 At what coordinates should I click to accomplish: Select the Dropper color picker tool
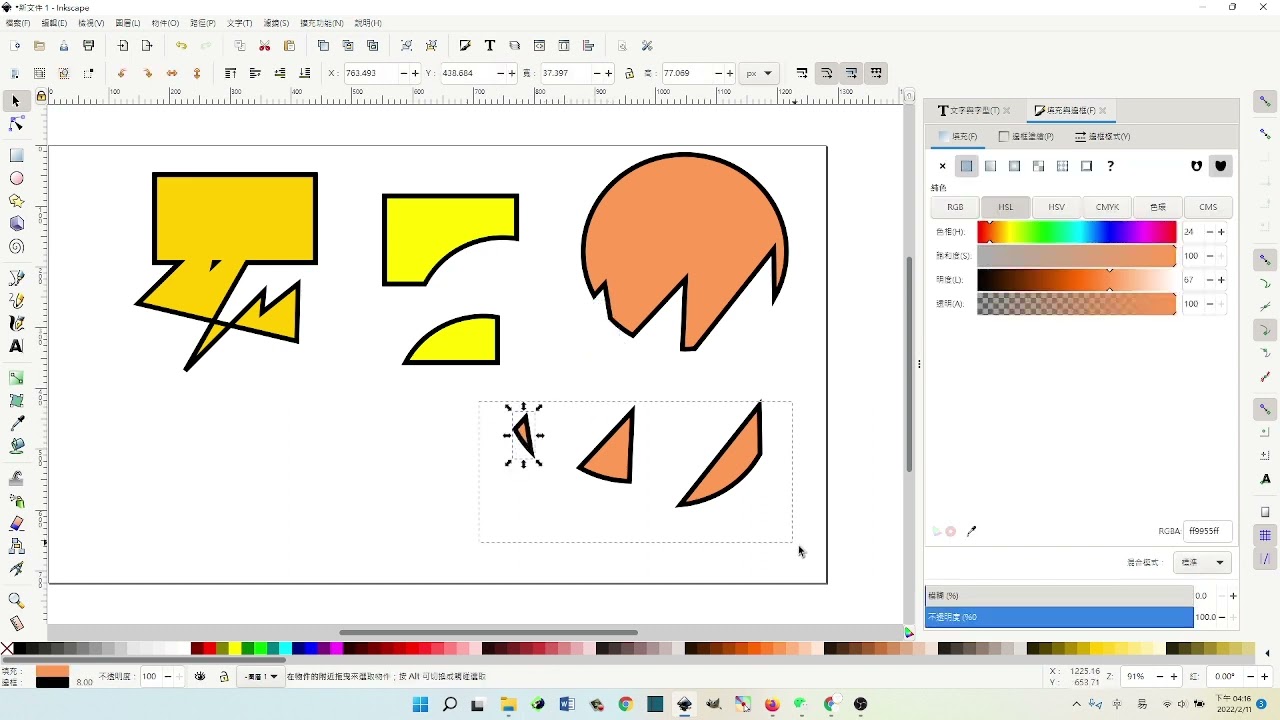(16, 424)
